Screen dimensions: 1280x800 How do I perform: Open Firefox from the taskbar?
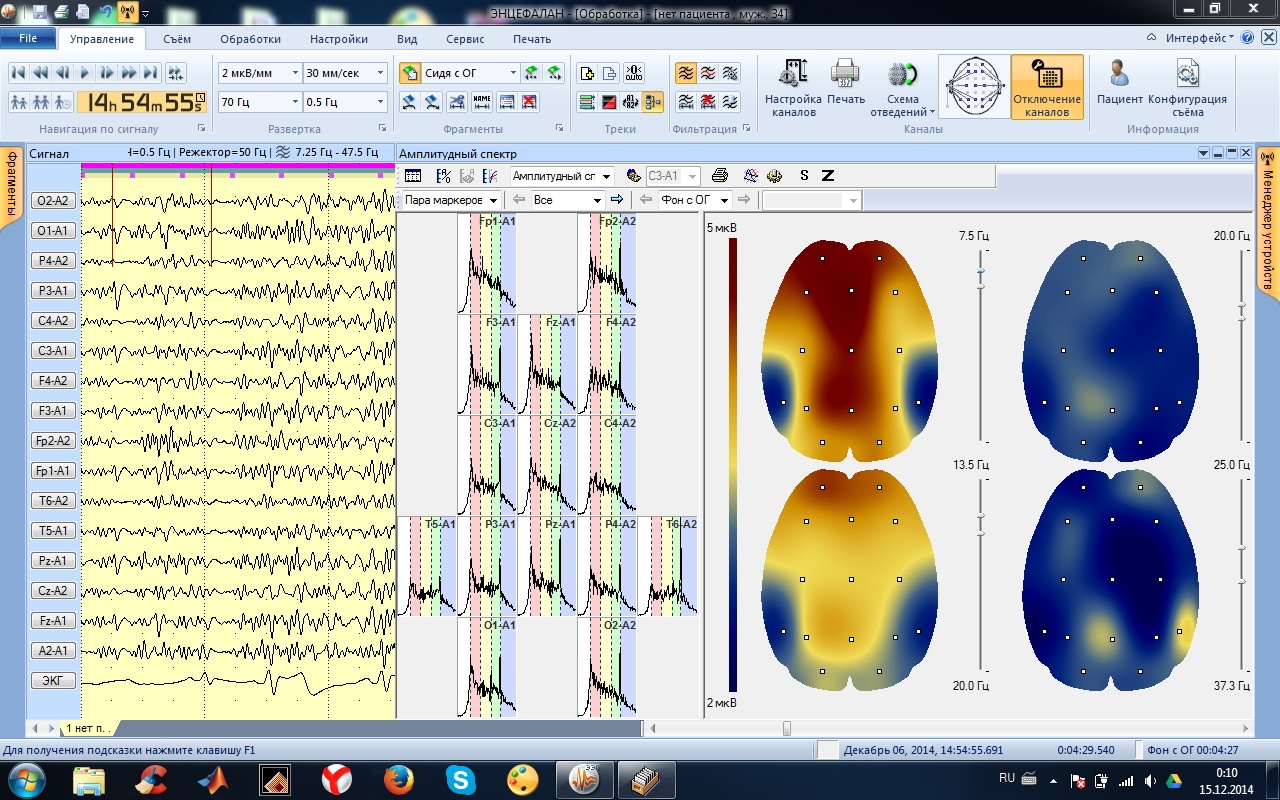tap(399, 779)
